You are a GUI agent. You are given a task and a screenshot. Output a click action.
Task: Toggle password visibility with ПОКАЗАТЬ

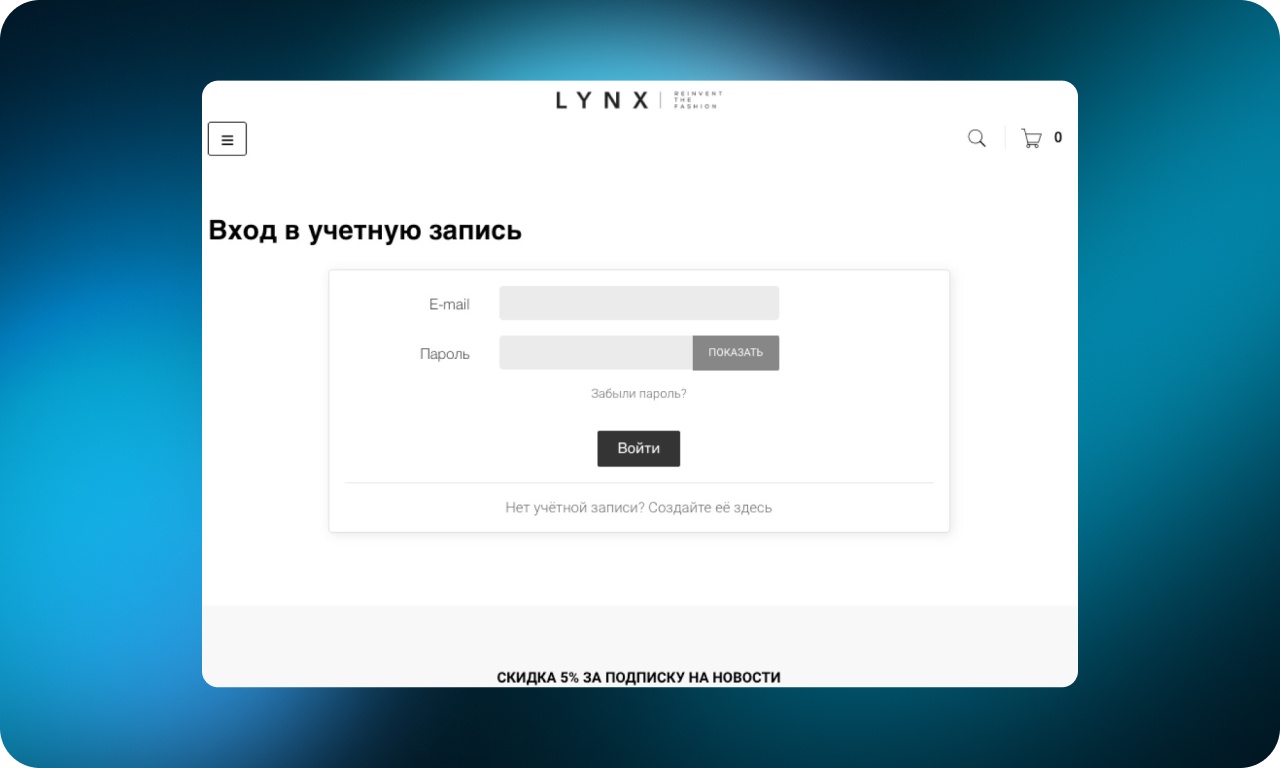[736, 352]
